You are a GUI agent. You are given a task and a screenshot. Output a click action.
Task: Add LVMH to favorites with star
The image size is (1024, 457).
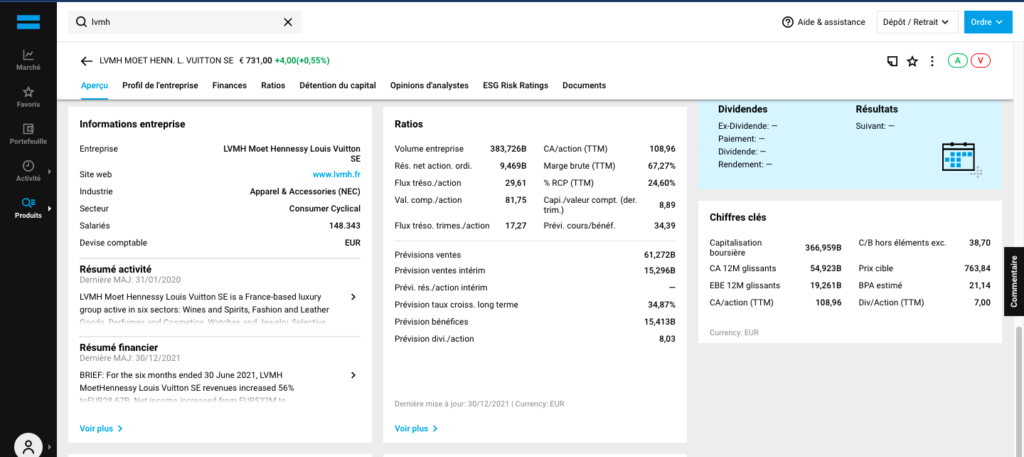912,61
